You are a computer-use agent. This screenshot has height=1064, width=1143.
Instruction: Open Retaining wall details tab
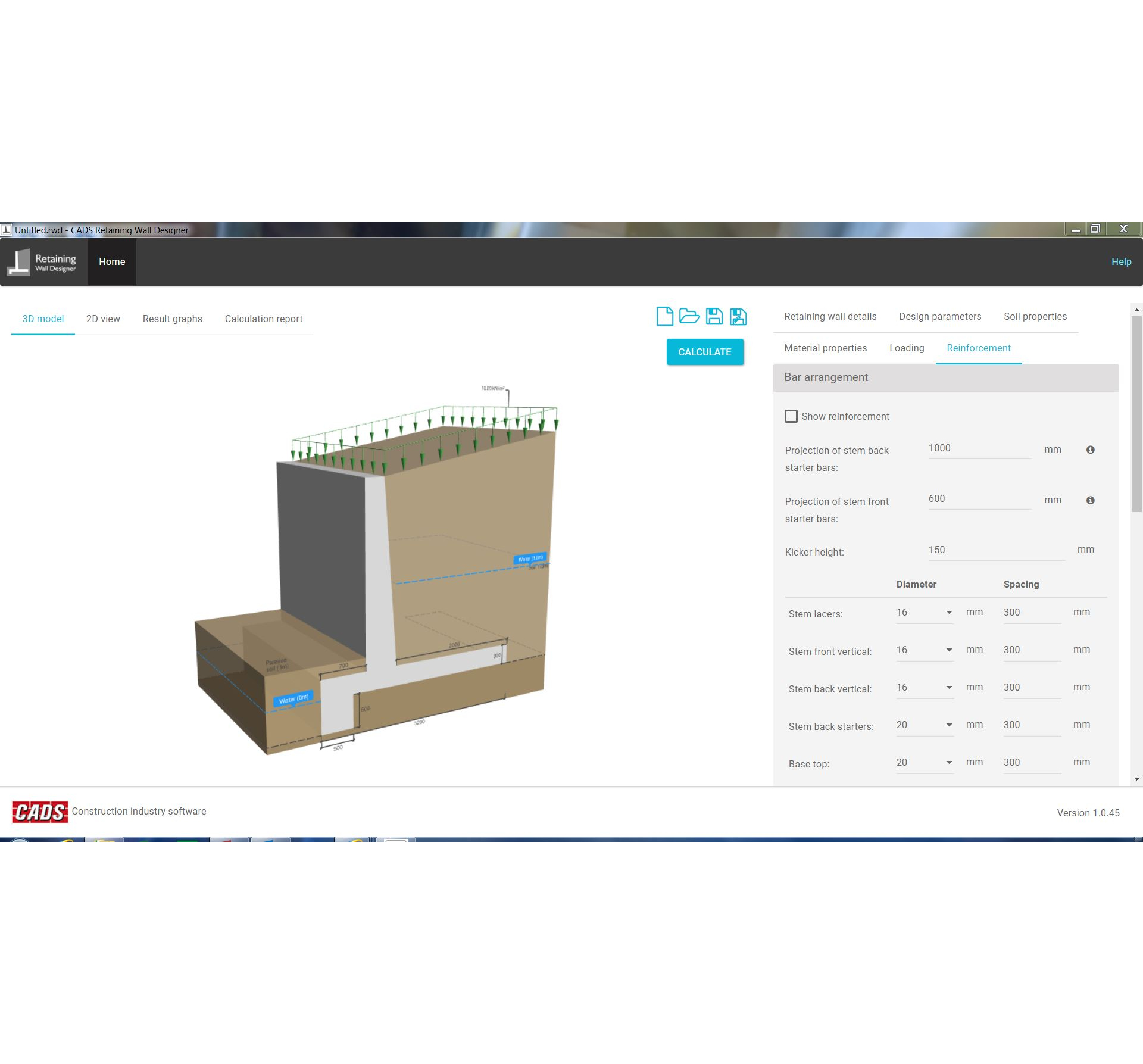click(x=830, y=317)
